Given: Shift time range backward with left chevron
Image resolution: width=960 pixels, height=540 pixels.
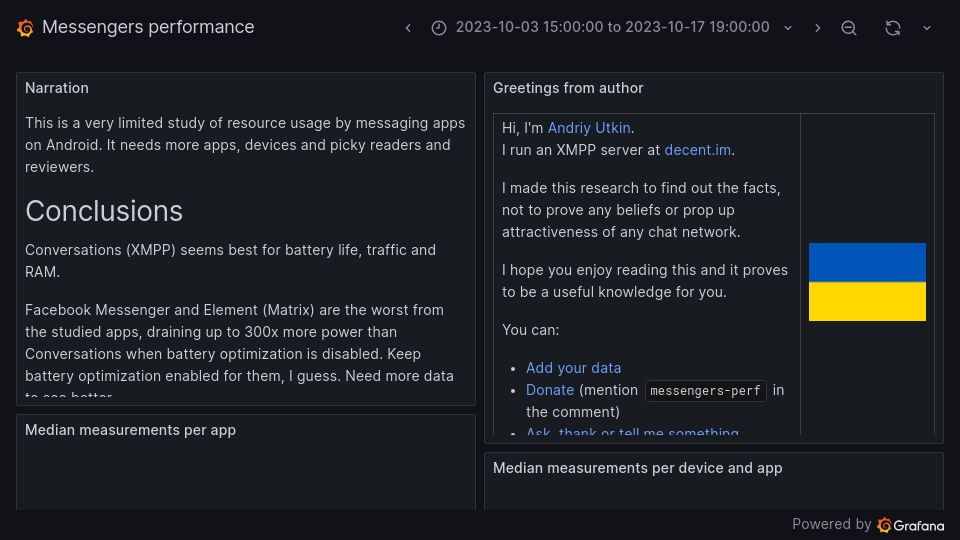Looking at the screenshot, I should coord(408,28).
